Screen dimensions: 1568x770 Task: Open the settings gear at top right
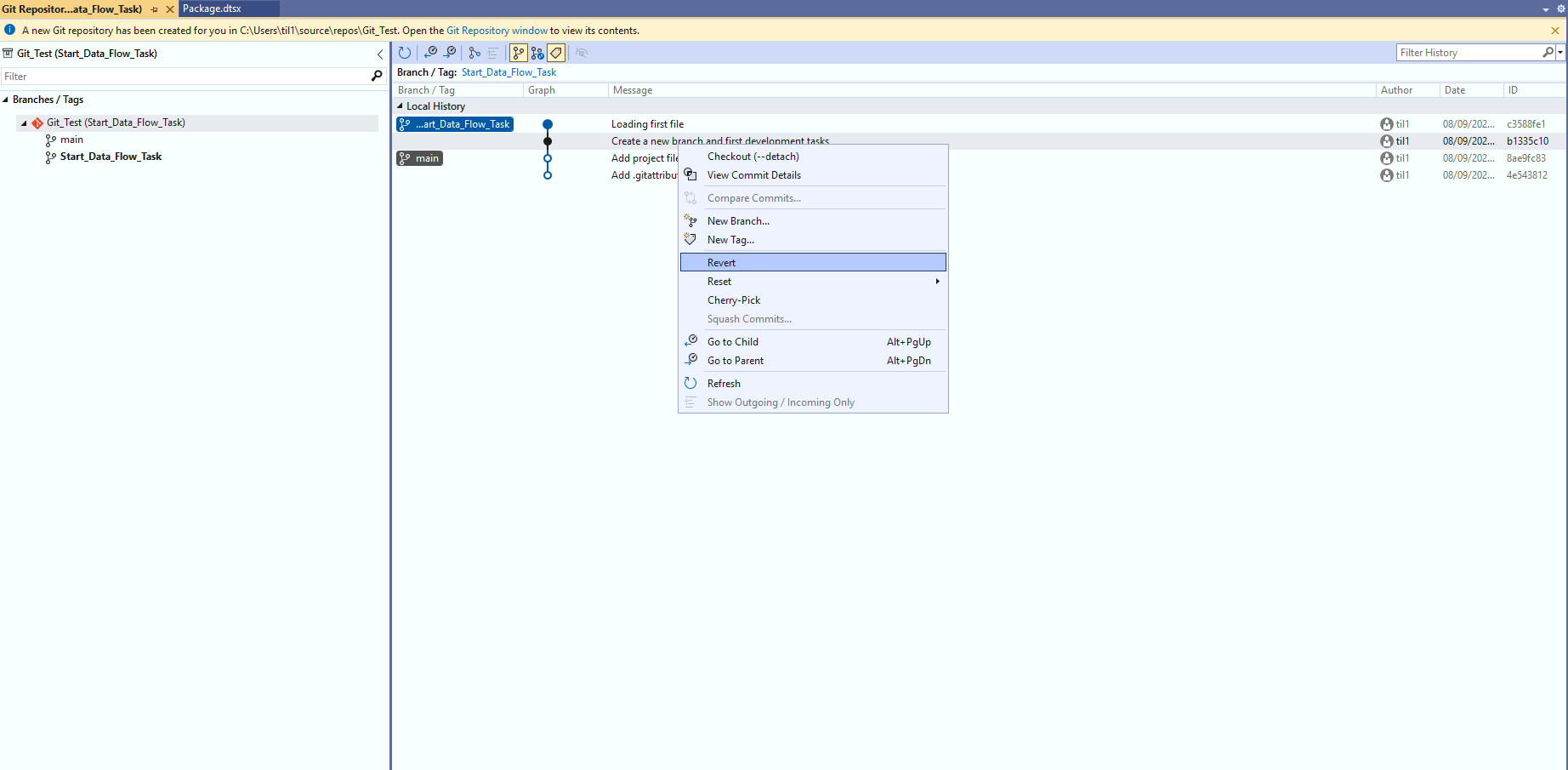[1561, 9]
